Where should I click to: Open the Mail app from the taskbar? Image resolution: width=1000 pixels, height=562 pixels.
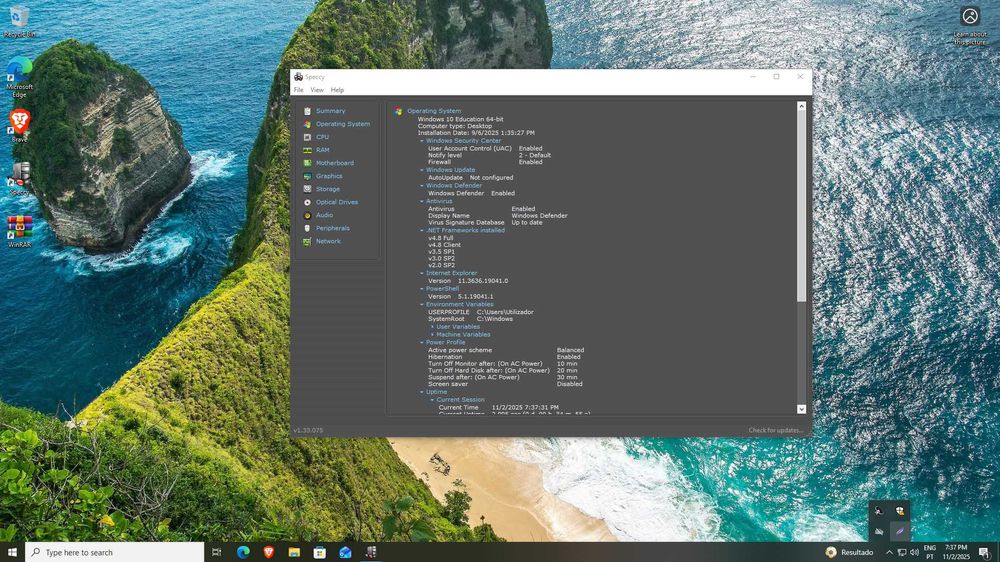point(345,552)
